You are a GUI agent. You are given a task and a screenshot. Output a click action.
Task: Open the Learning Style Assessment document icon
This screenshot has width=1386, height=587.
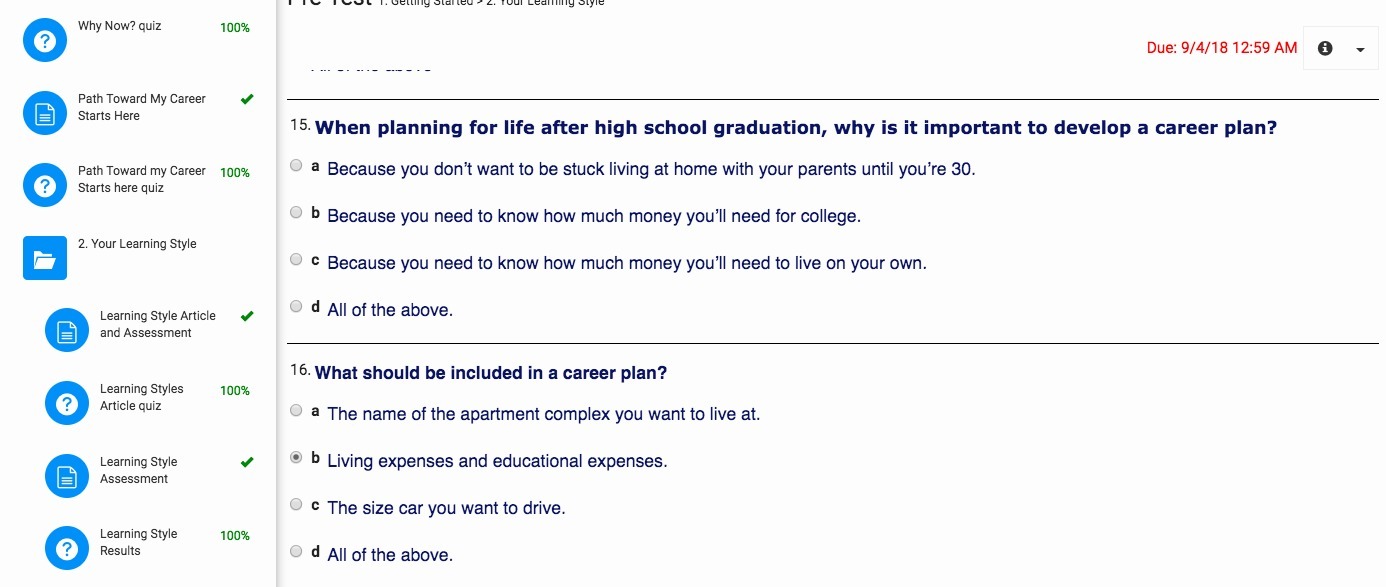pos(67,476)
